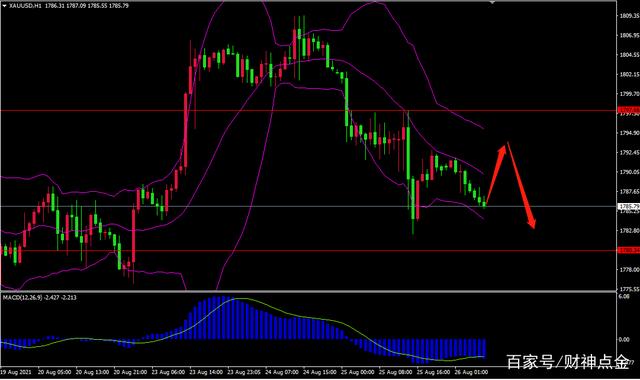
Task: Click the 25 Aug 08:00 time axis label
Action: tap(396, 372)
